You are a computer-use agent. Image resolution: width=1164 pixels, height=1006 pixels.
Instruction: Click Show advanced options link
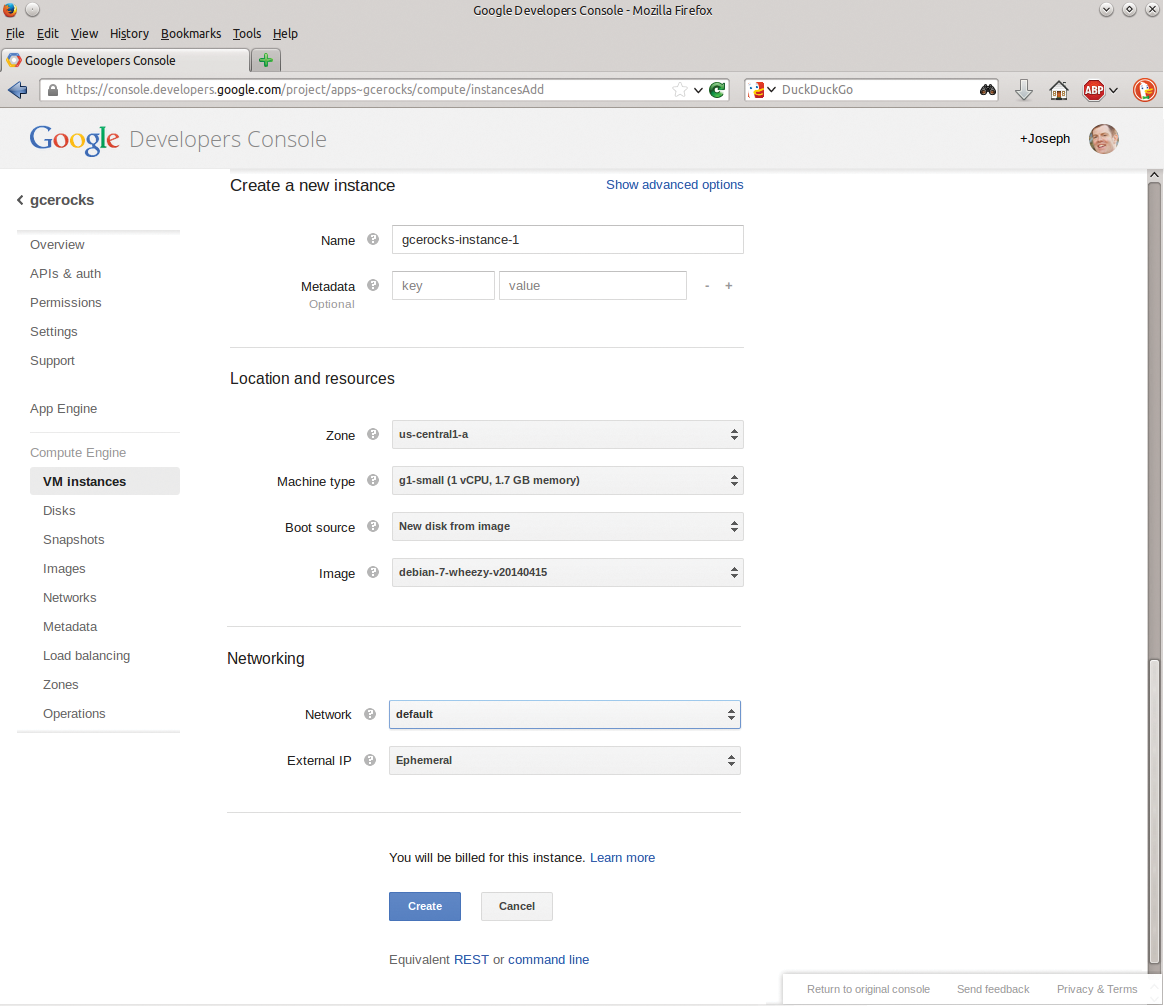[674, 184]
